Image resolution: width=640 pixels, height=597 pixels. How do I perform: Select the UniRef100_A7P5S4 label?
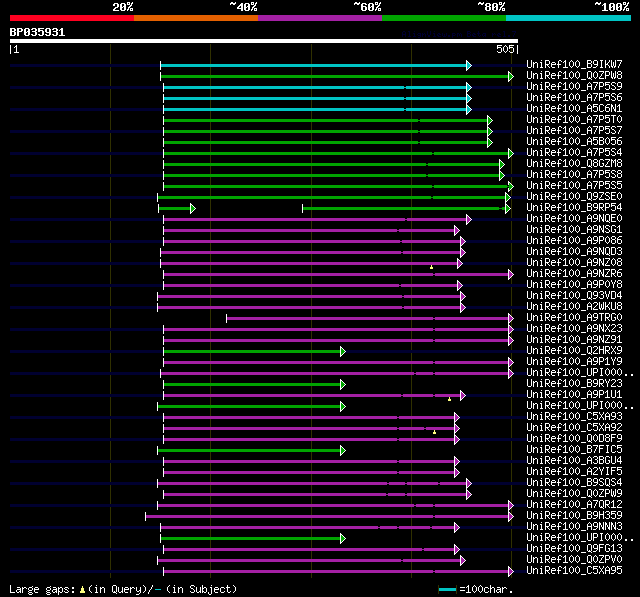pyautogui.click(x=574, y=152)
